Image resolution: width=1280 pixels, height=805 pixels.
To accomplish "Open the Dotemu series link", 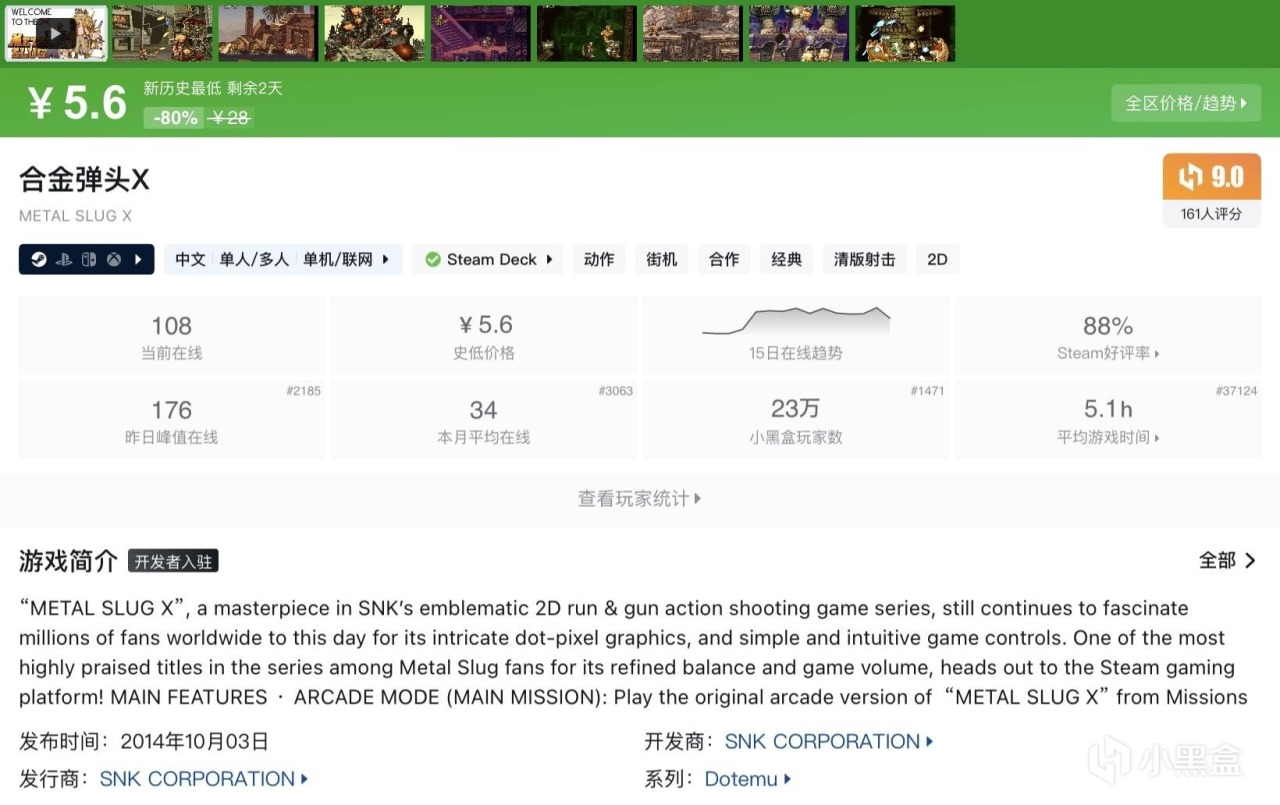I will pos(748,778).
